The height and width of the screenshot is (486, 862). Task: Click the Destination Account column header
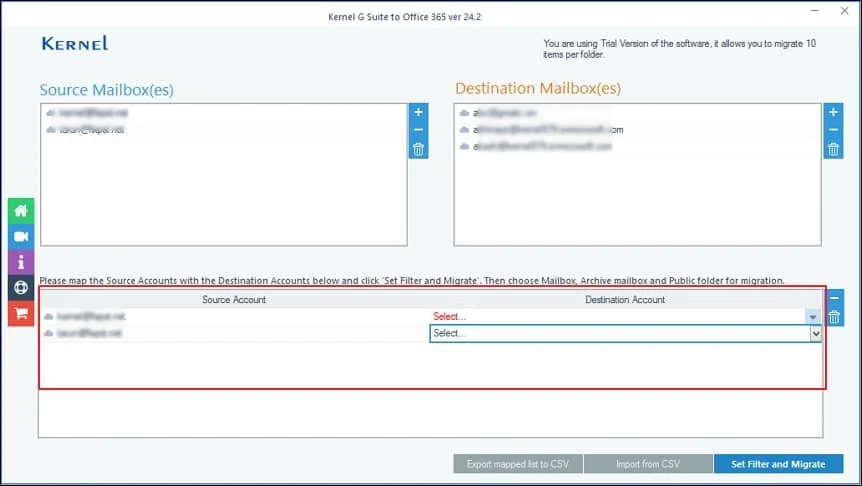pos(625,300)
